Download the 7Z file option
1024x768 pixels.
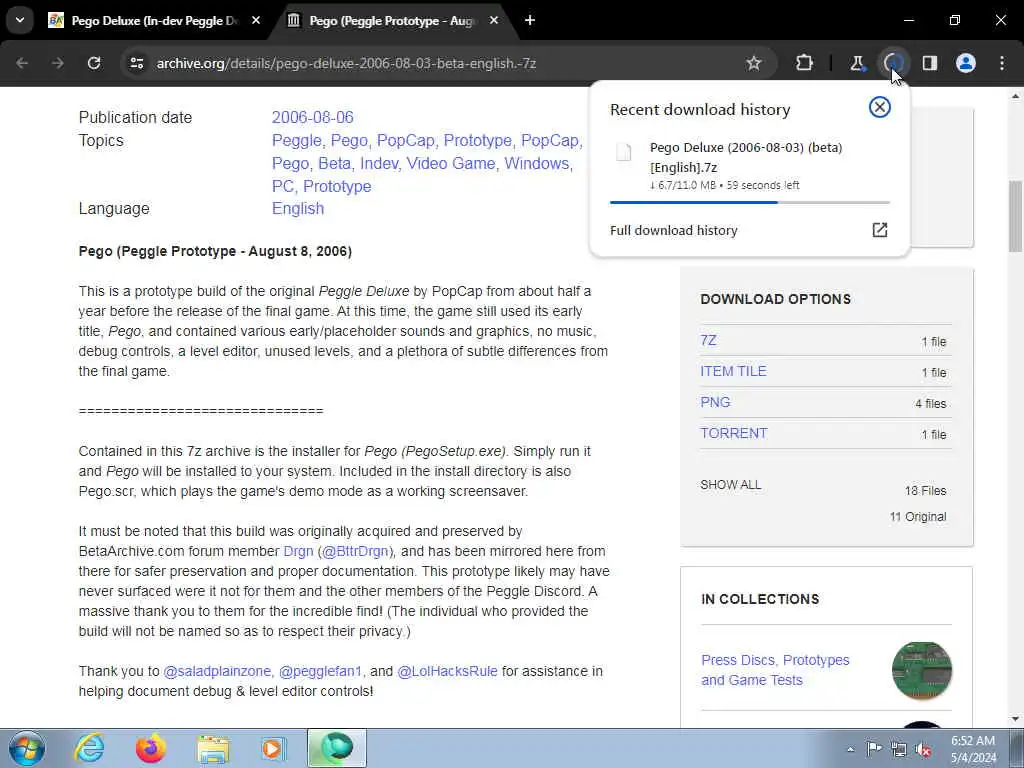[x=708, y=340]
